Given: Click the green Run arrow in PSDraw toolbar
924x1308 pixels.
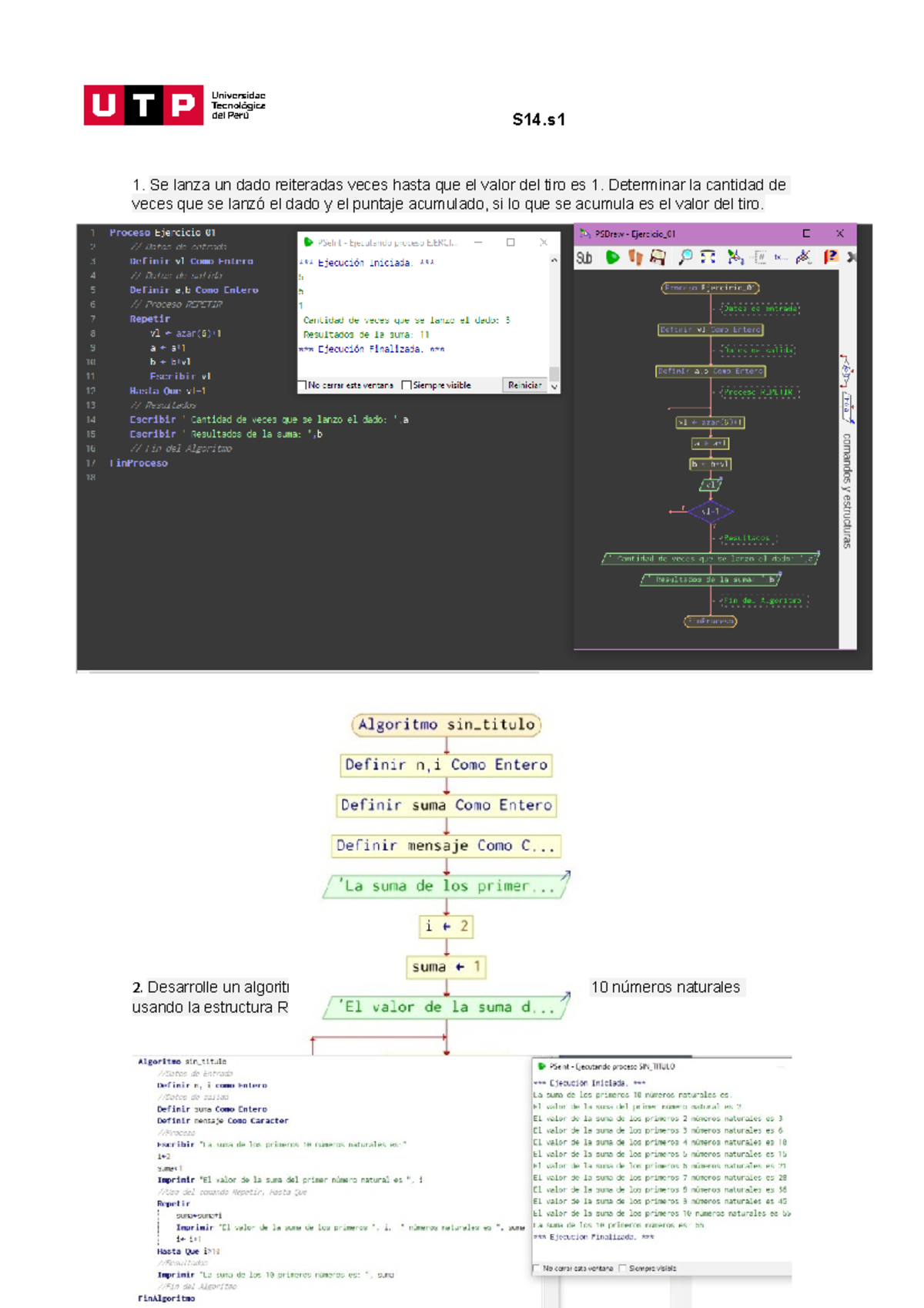Looking at the screenshot, I should [612, 257].
